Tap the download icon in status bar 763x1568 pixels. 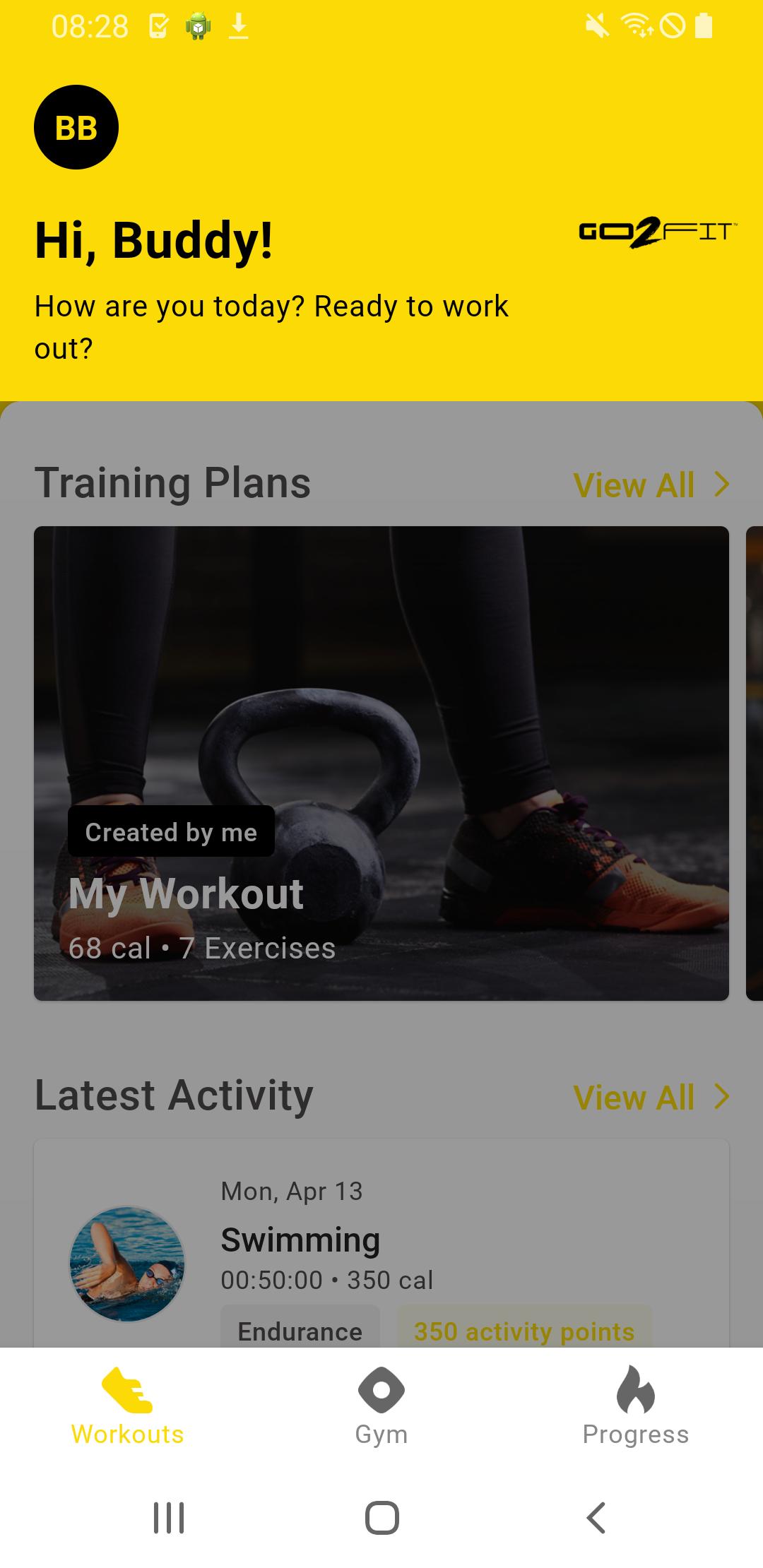(x=239, y=27)
